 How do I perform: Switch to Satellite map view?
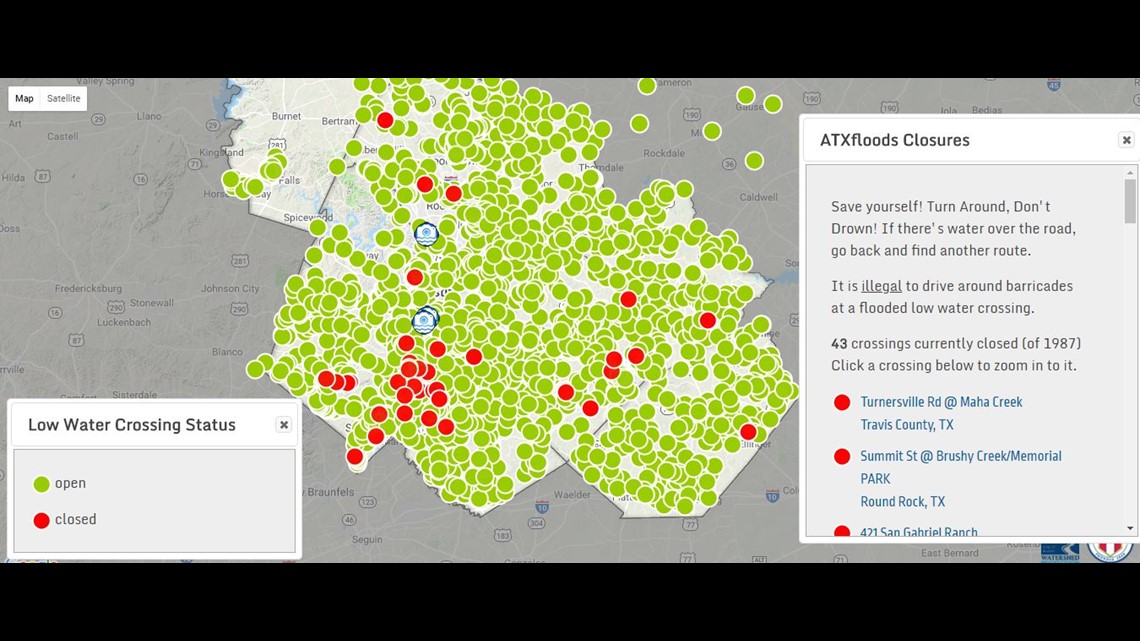point(64,99)
